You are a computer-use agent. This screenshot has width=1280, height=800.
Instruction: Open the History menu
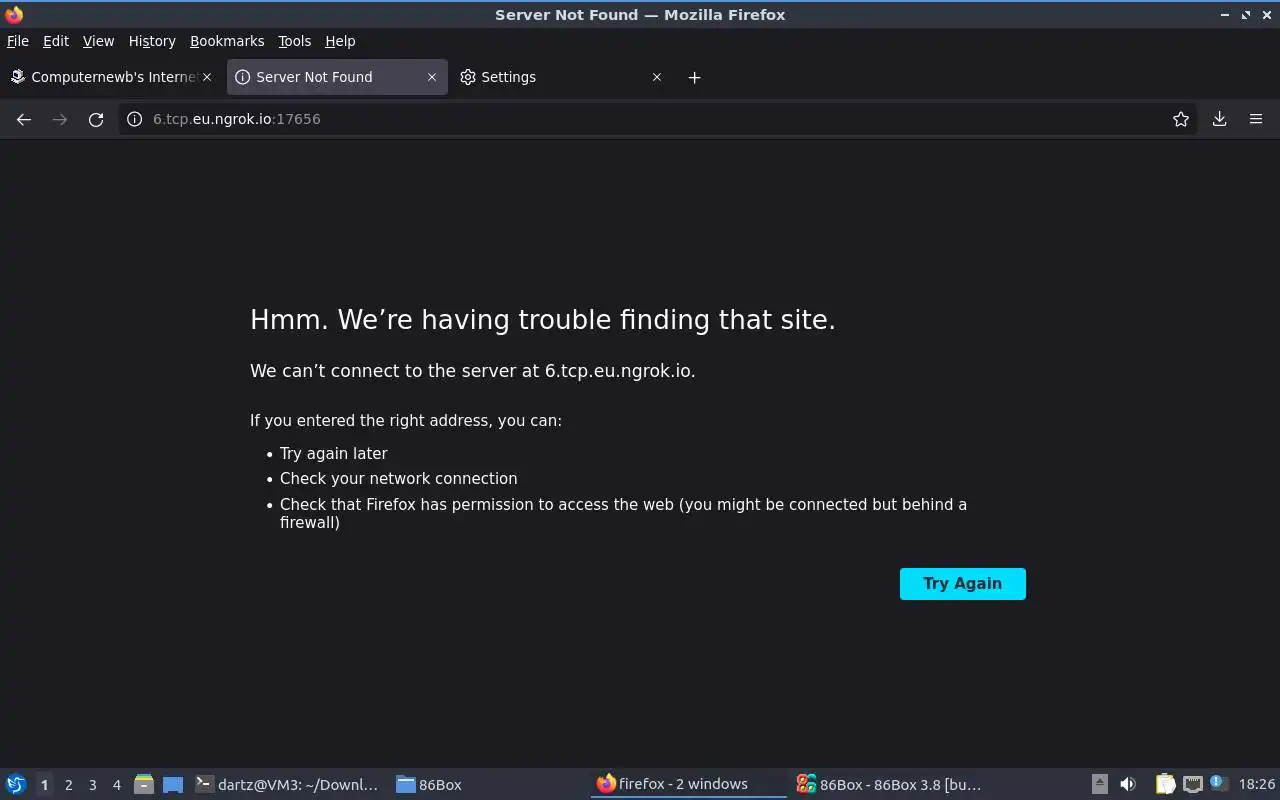point(152,41)
